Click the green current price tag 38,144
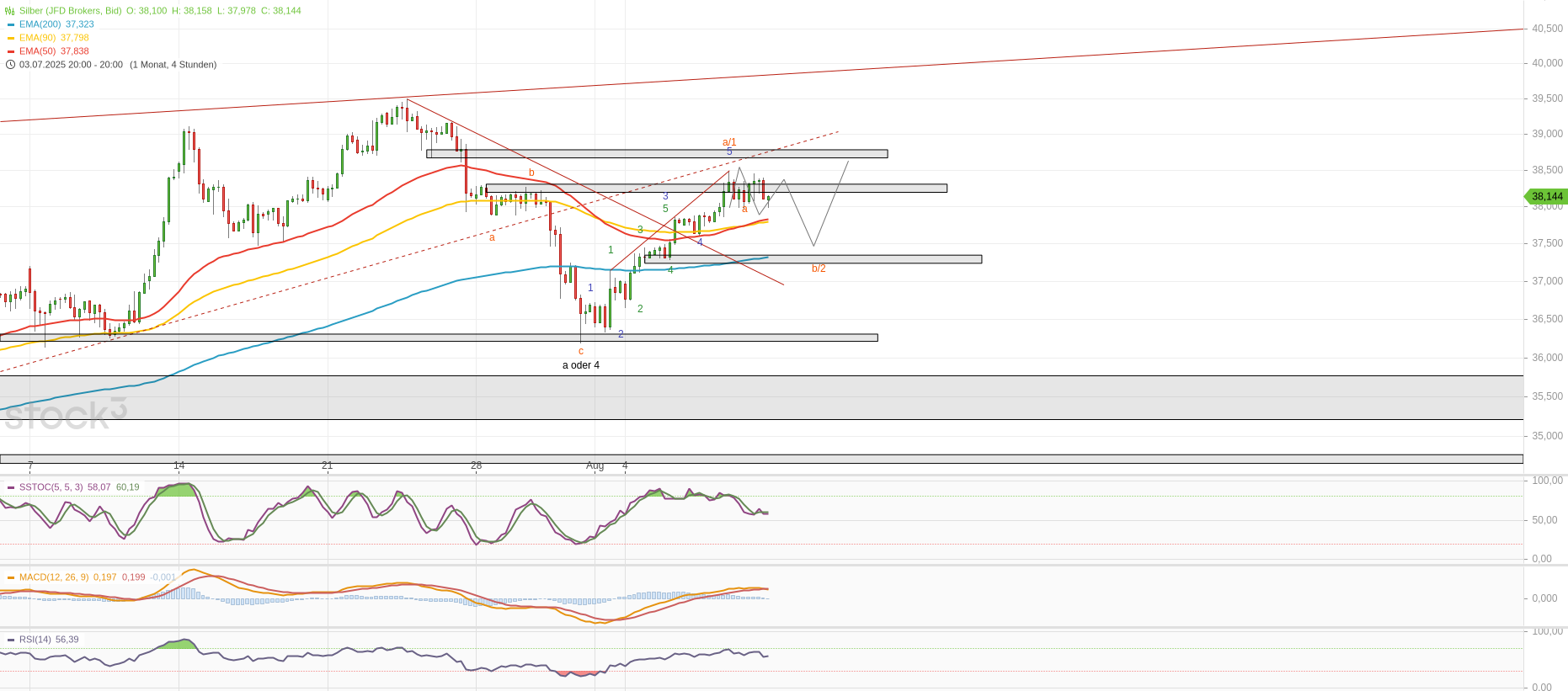Viewport: 1568px width, 691px height. 1546,196
